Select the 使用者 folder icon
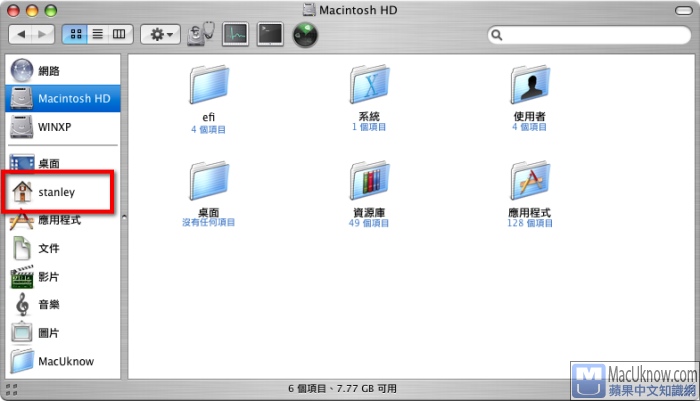Image resolution: width=700 pixels, height=401 pixels. pos(529,85)
